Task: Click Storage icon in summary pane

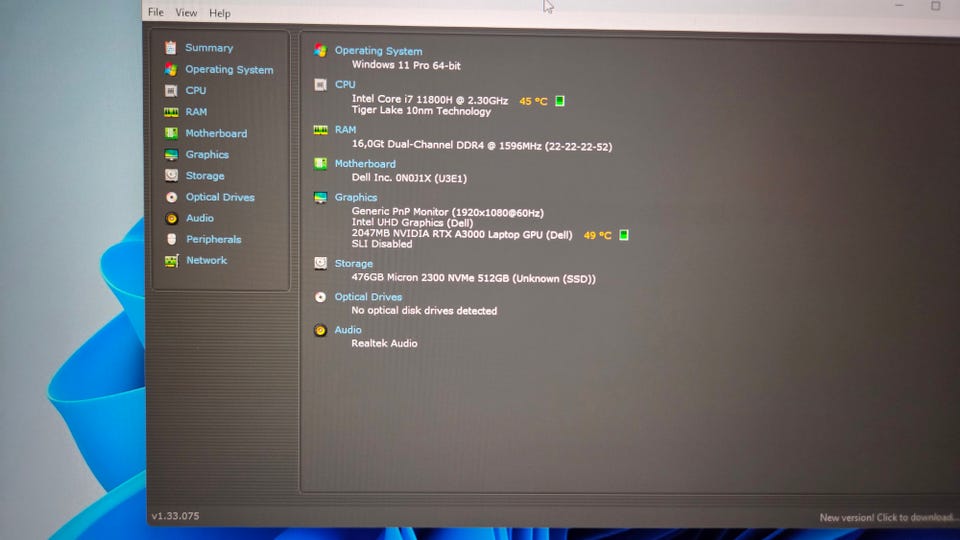Action: pos(320,263)
